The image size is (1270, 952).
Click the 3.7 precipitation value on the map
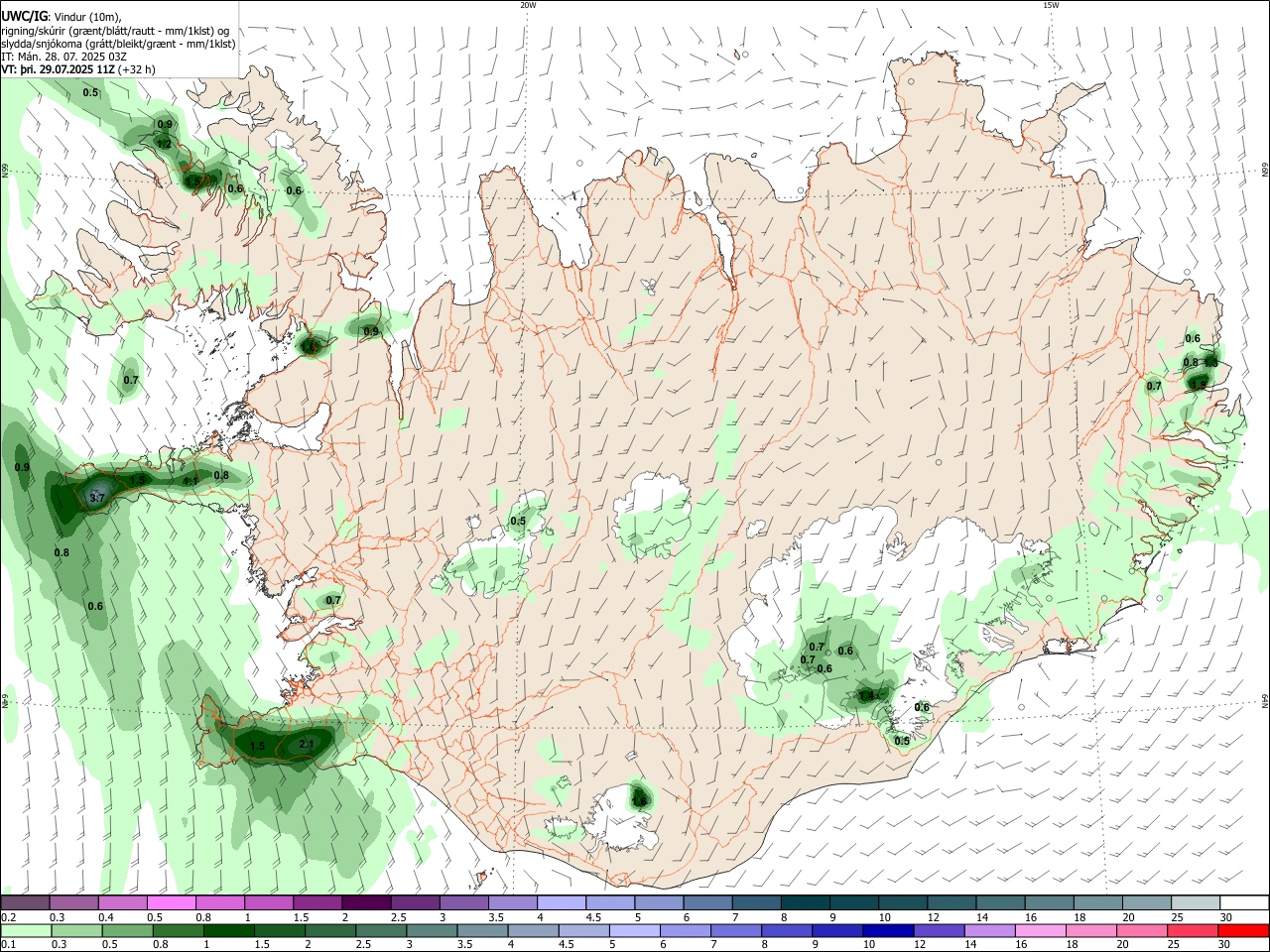(x=97, y=497)
